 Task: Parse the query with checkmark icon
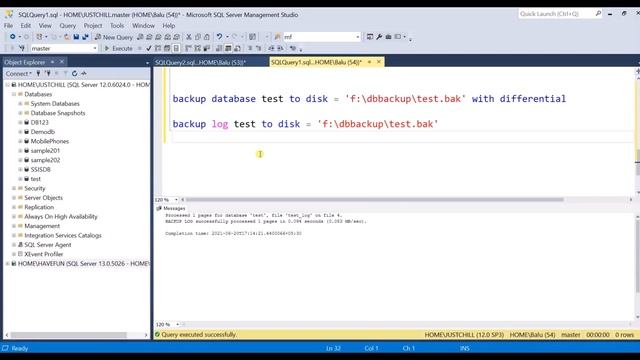(149, 48)
